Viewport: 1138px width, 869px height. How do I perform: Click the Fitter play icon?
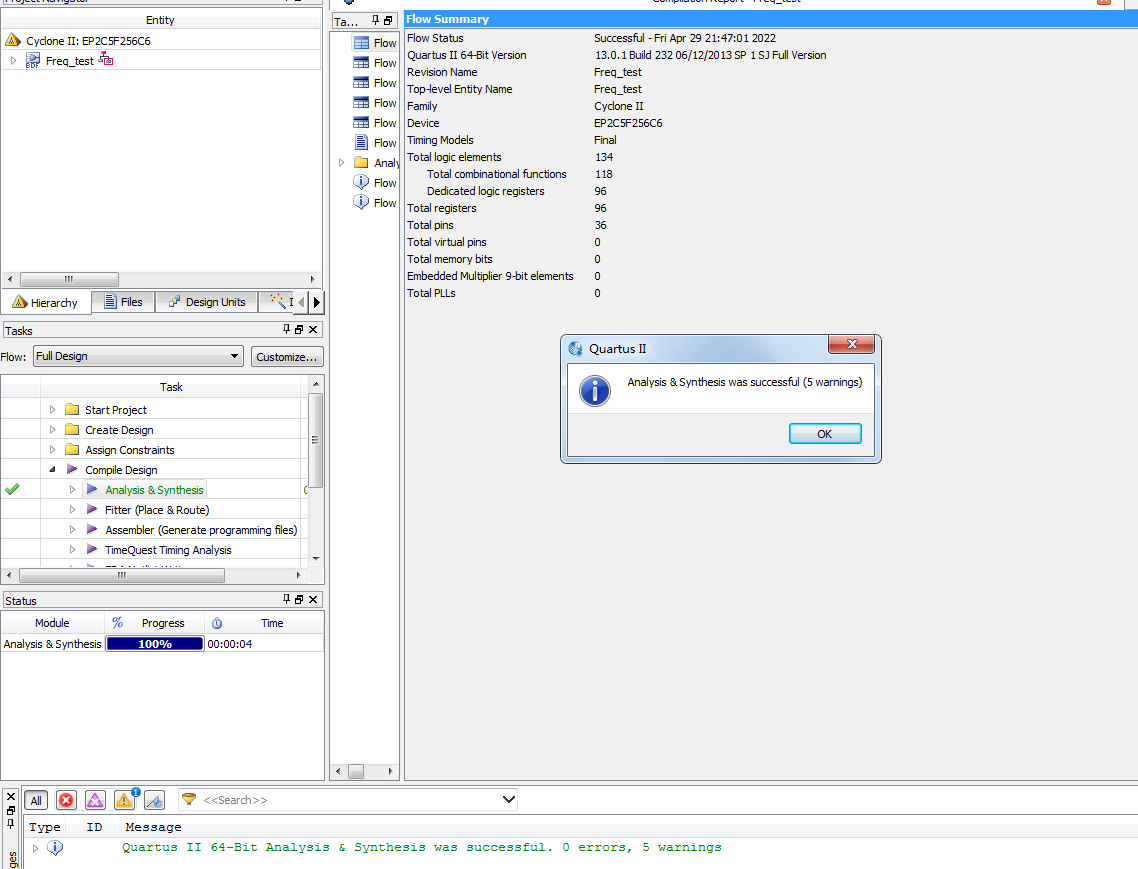[x=92, y=509]
